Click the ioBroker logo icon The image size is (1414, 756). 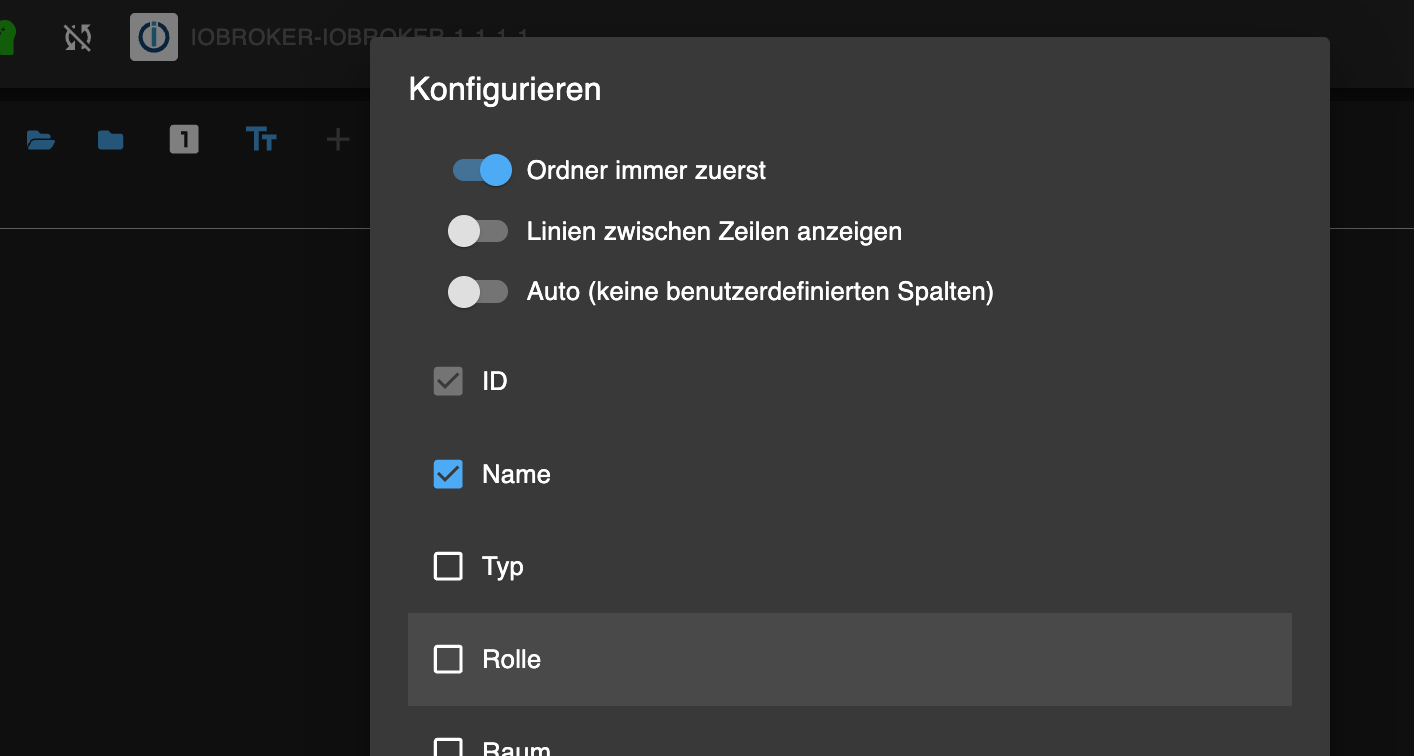(154, 37)
